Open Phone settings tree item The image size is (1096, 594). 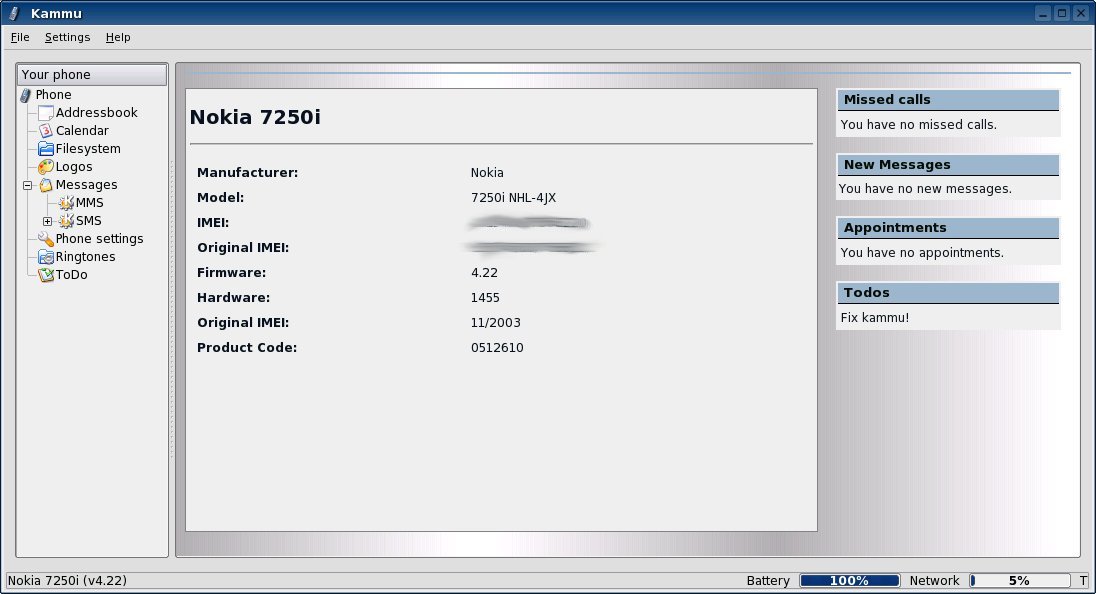click(99, 239)
